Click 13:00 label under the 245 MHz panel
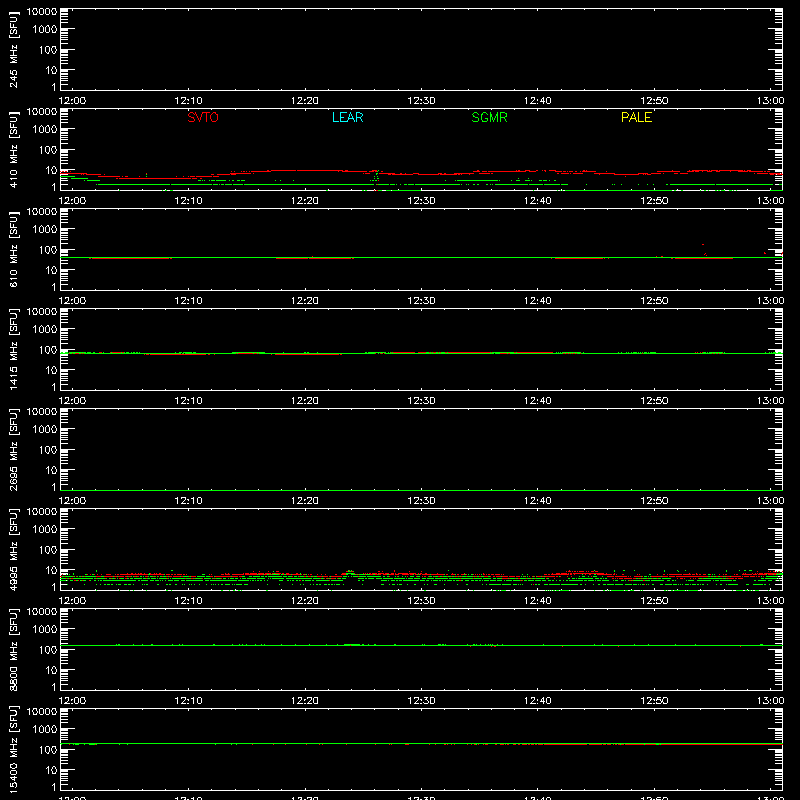The width and height of the screenshot is (800, 800). 770,101
